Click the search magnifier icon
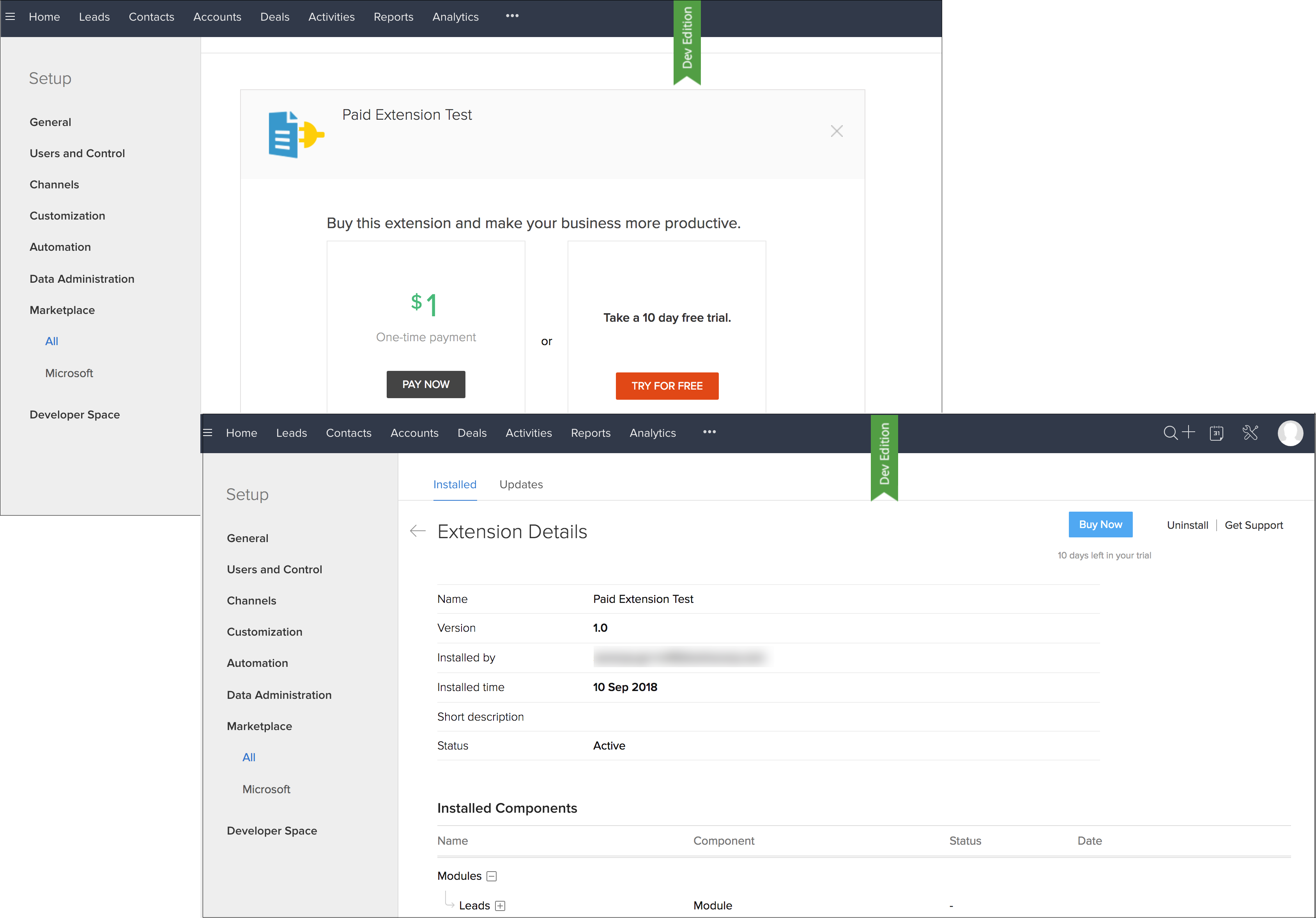The height and width of the screenshot is (918, 1316). (1170, 433)
